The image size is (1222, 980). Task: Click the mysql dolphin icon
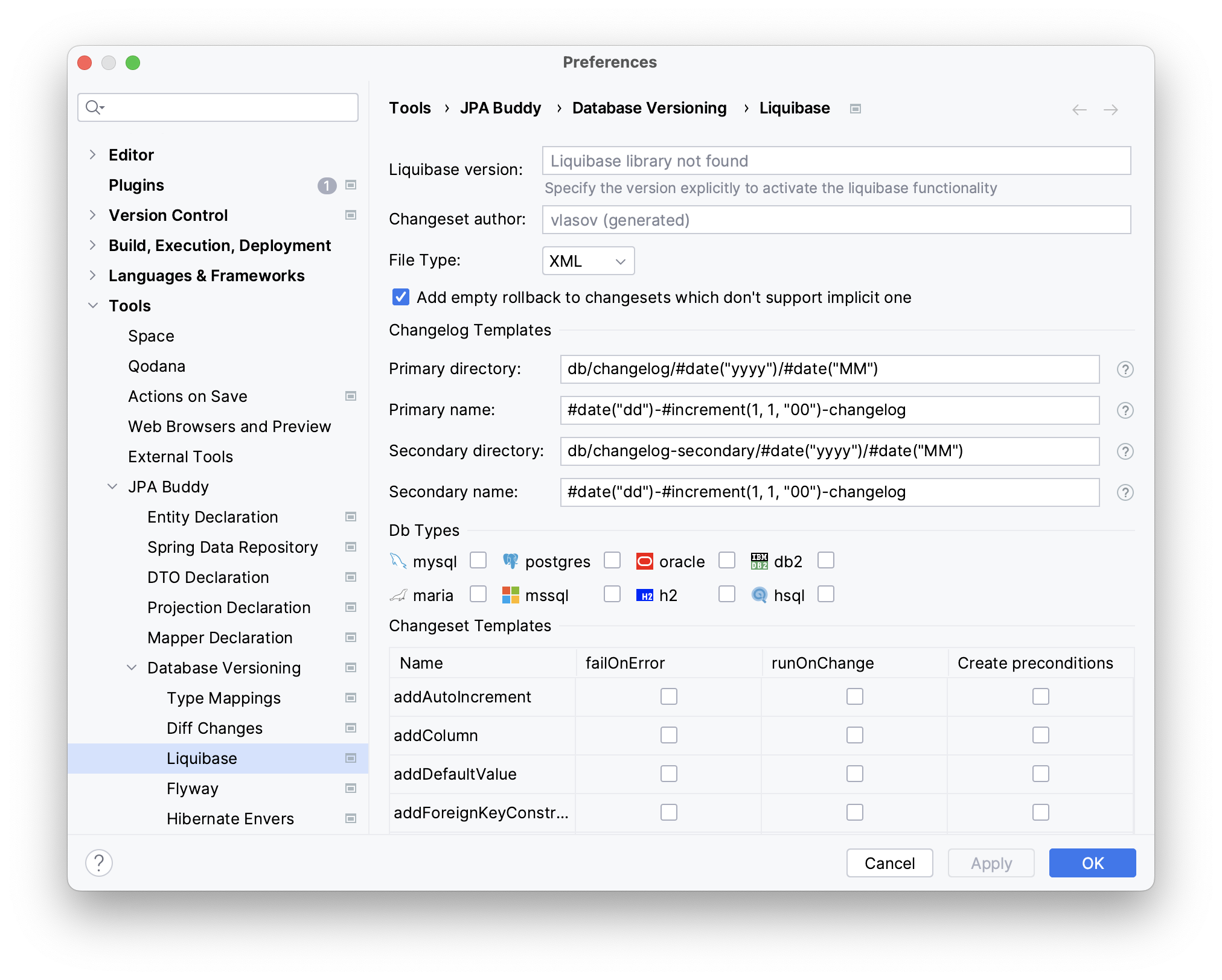pos(398,561)
